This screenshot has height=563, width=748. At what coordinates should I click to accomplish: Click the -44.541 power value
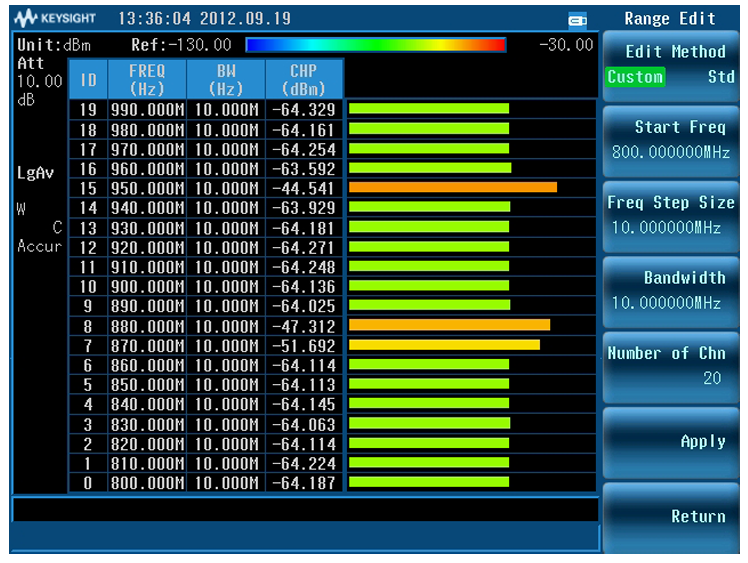point(304,188)
